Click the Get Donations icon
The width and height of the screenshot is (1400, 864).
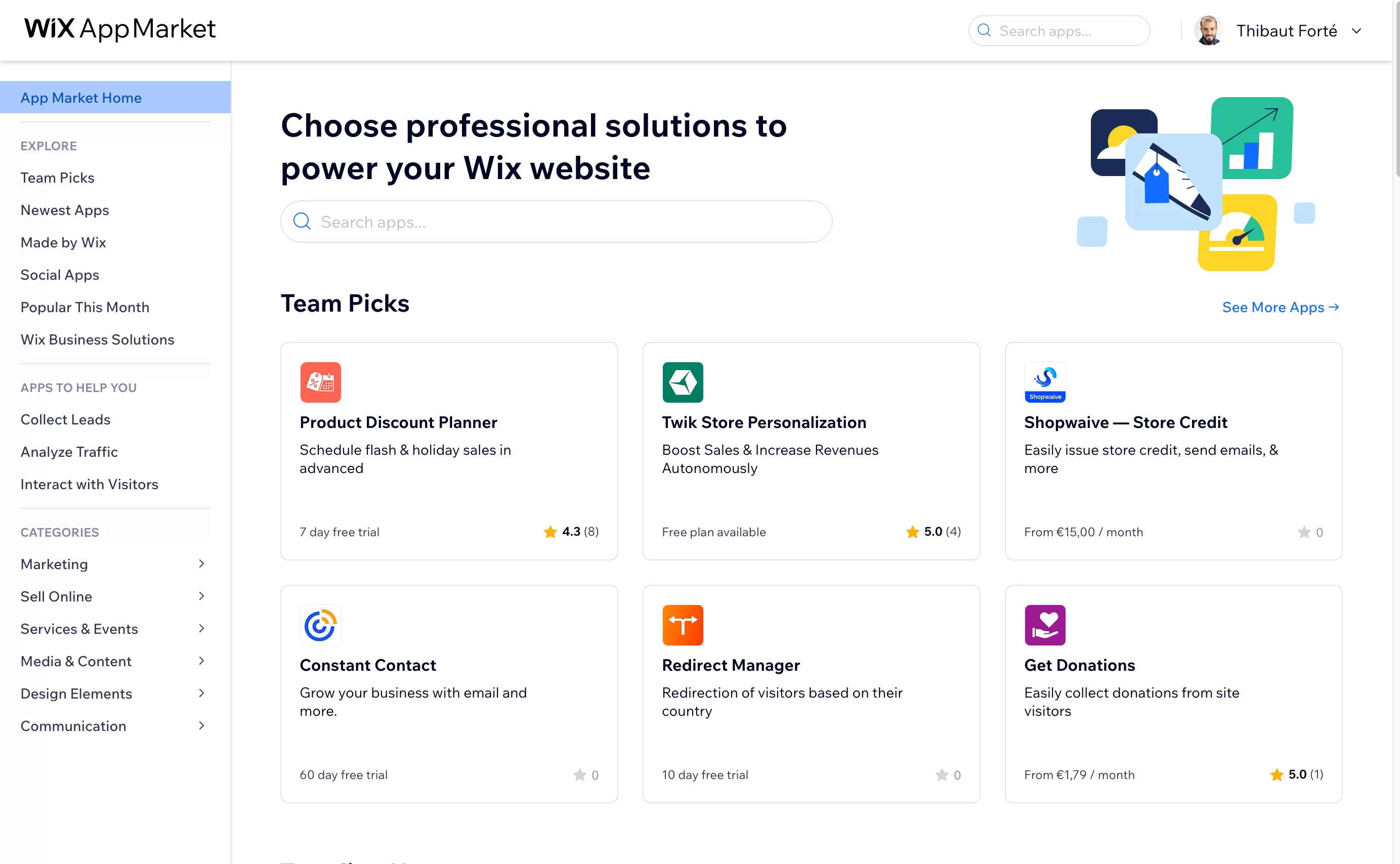[1044, 625]
